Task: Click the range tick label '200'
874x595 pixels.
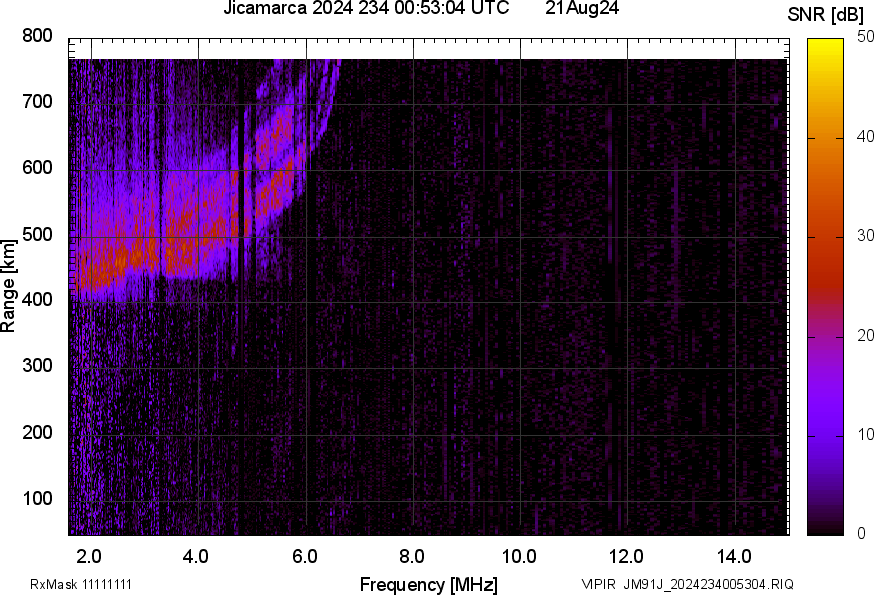Action: click(37, 432)
